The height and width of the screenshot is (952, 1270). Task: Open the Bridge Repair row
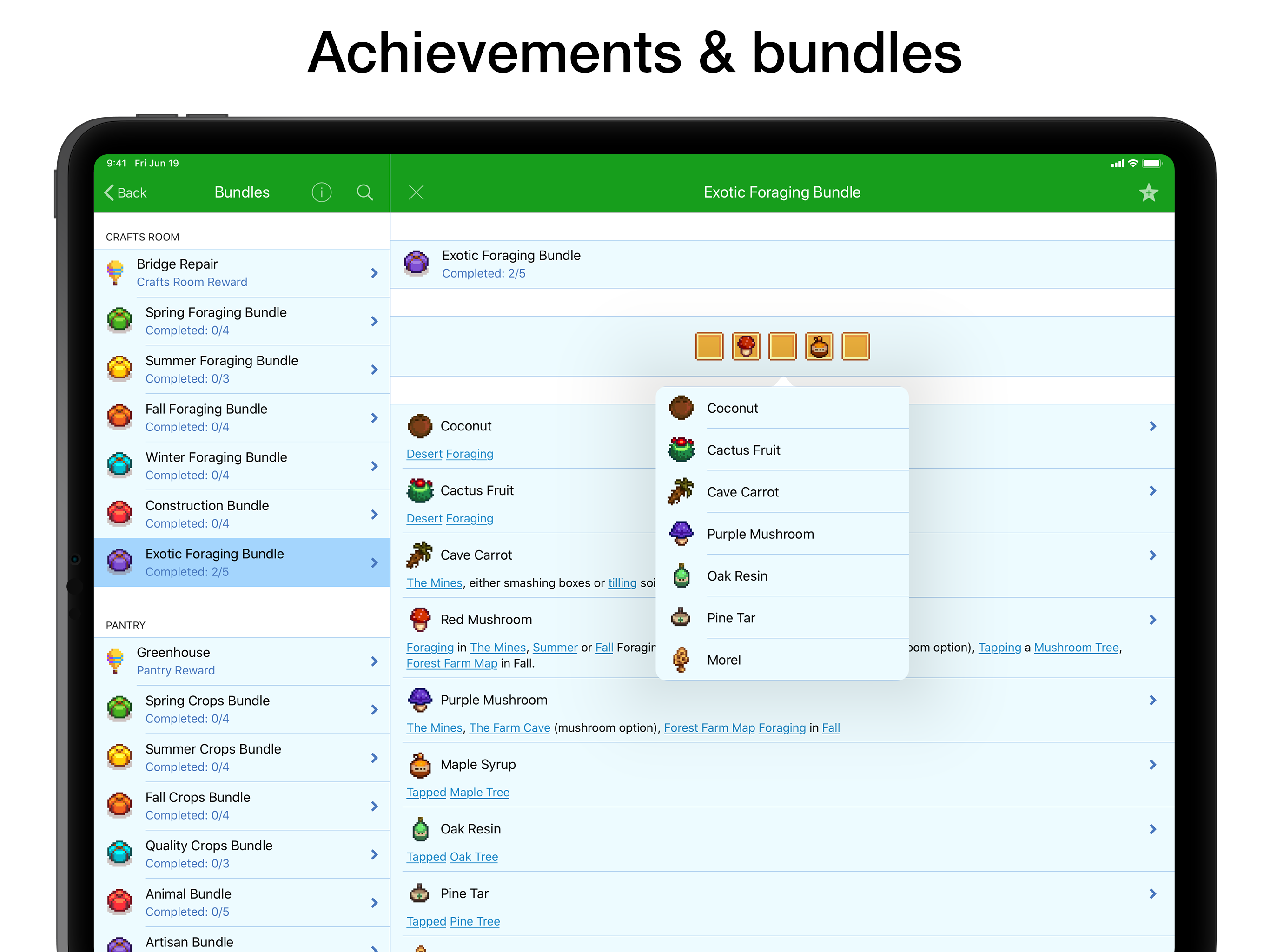[x=242, y=273]
